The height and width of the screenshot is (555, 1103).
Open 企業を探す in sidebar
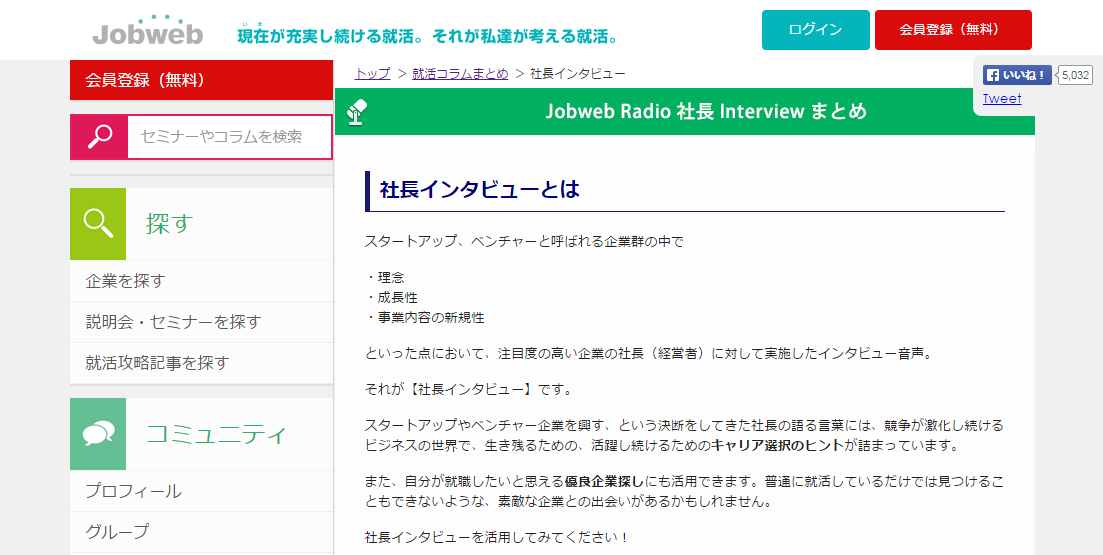[x=201, y=281]
